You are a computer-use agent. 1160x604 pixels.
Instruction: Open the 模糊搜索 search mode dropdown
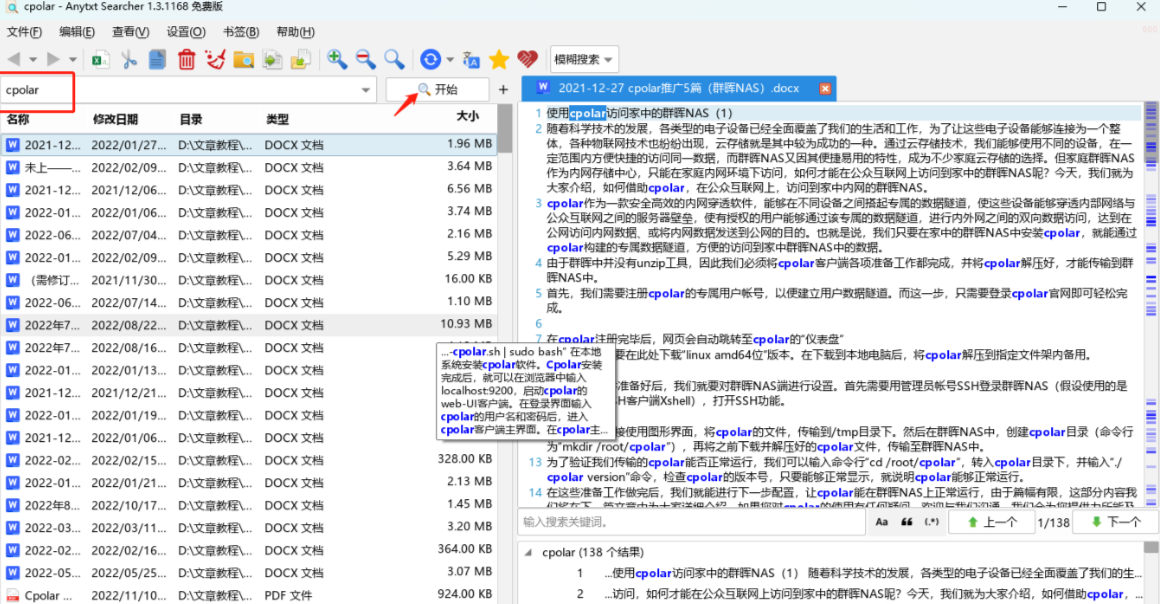coord(584,60)
